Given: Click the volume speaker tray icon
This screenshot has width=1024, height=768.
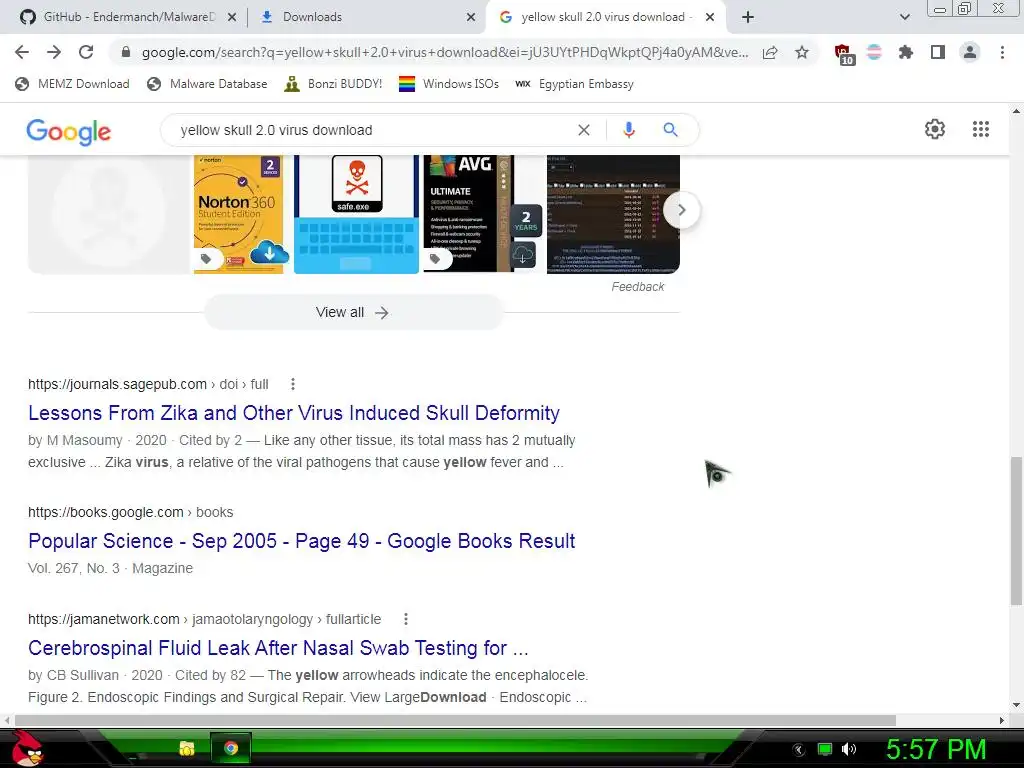Looking at the screenshot, I should (x=849, y=749).
